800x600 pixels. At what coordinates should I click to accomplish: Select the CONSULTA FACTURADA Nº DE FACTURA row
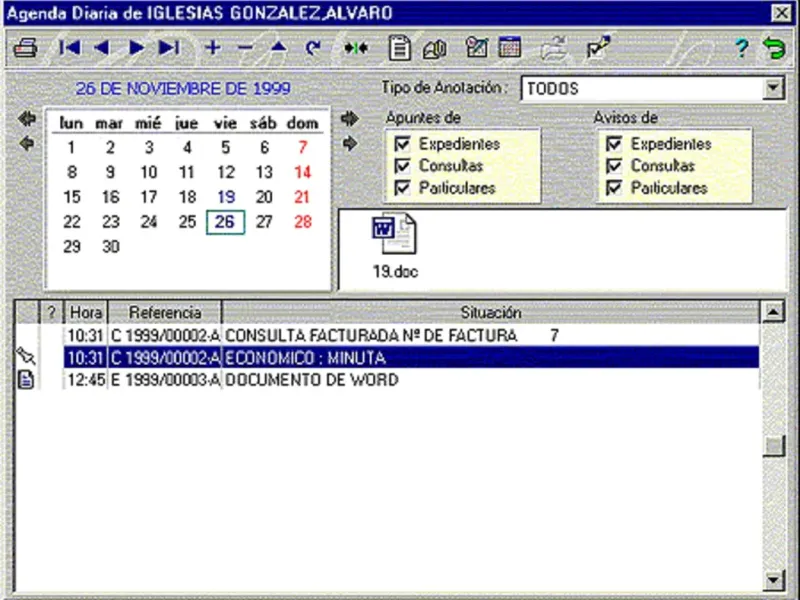(411, 335)
